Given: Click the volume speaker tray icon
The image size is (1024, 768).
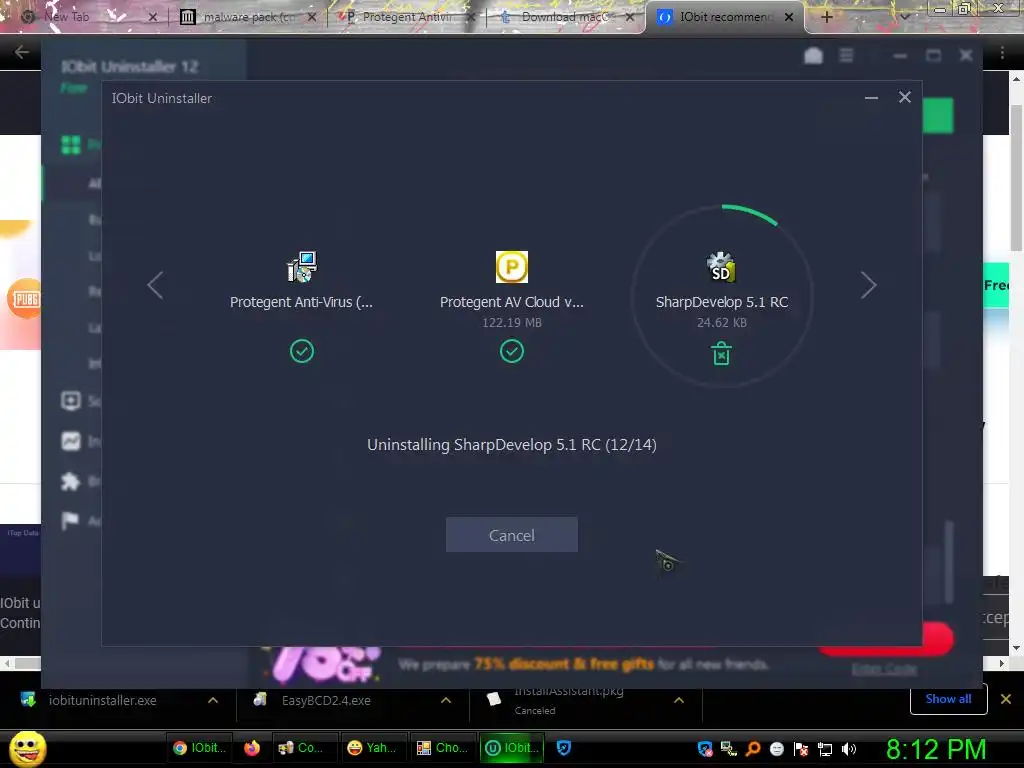Looking at the screenshot, I should coord(848,749).
